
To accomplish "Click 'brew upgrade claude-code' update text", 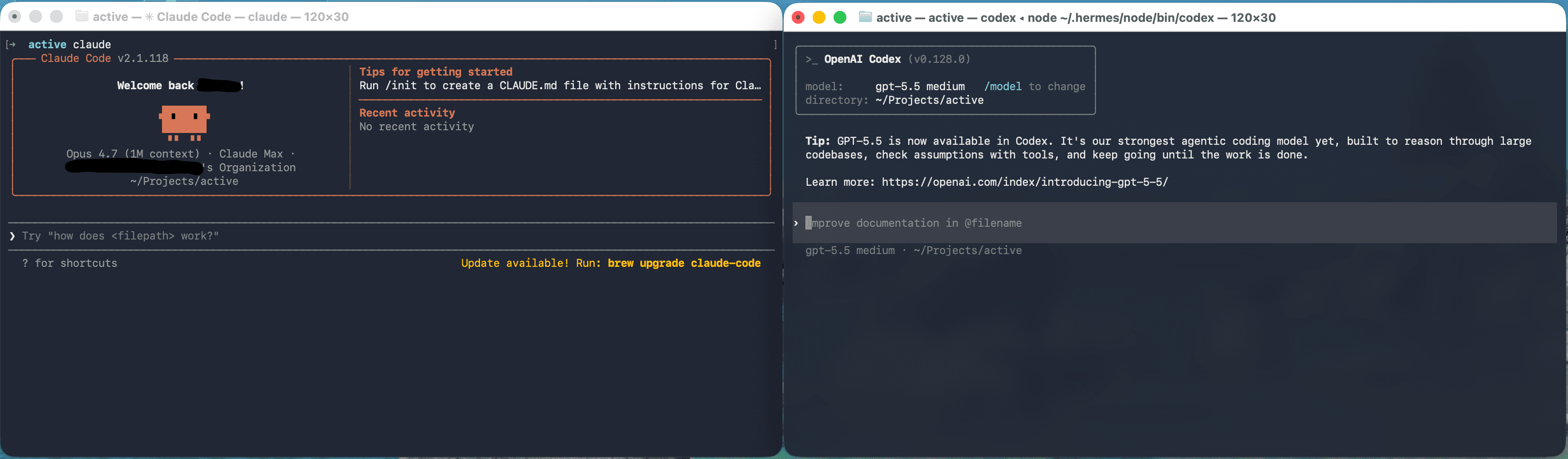I will coord(683,263).
